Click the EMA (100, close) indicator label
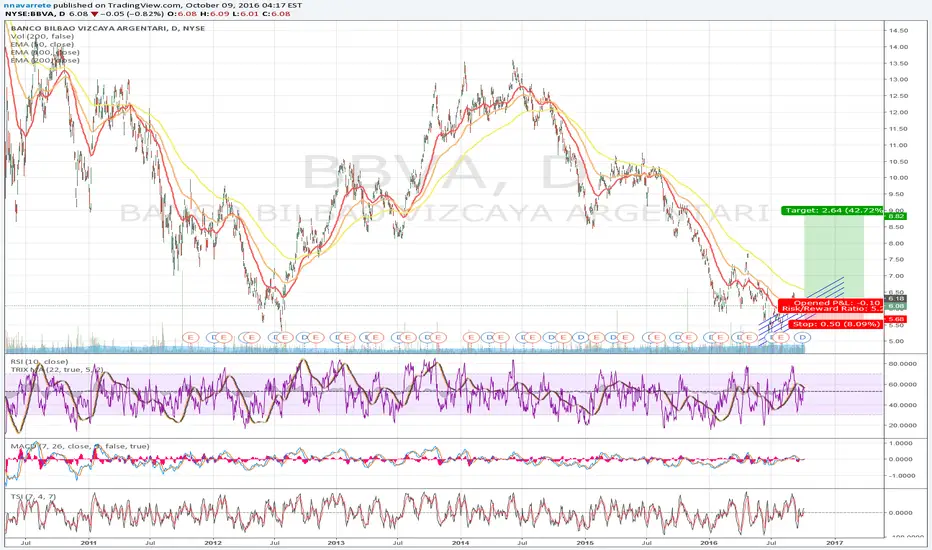Image resolution: width=932 pixels, height=550 pixels. [45, 52]
